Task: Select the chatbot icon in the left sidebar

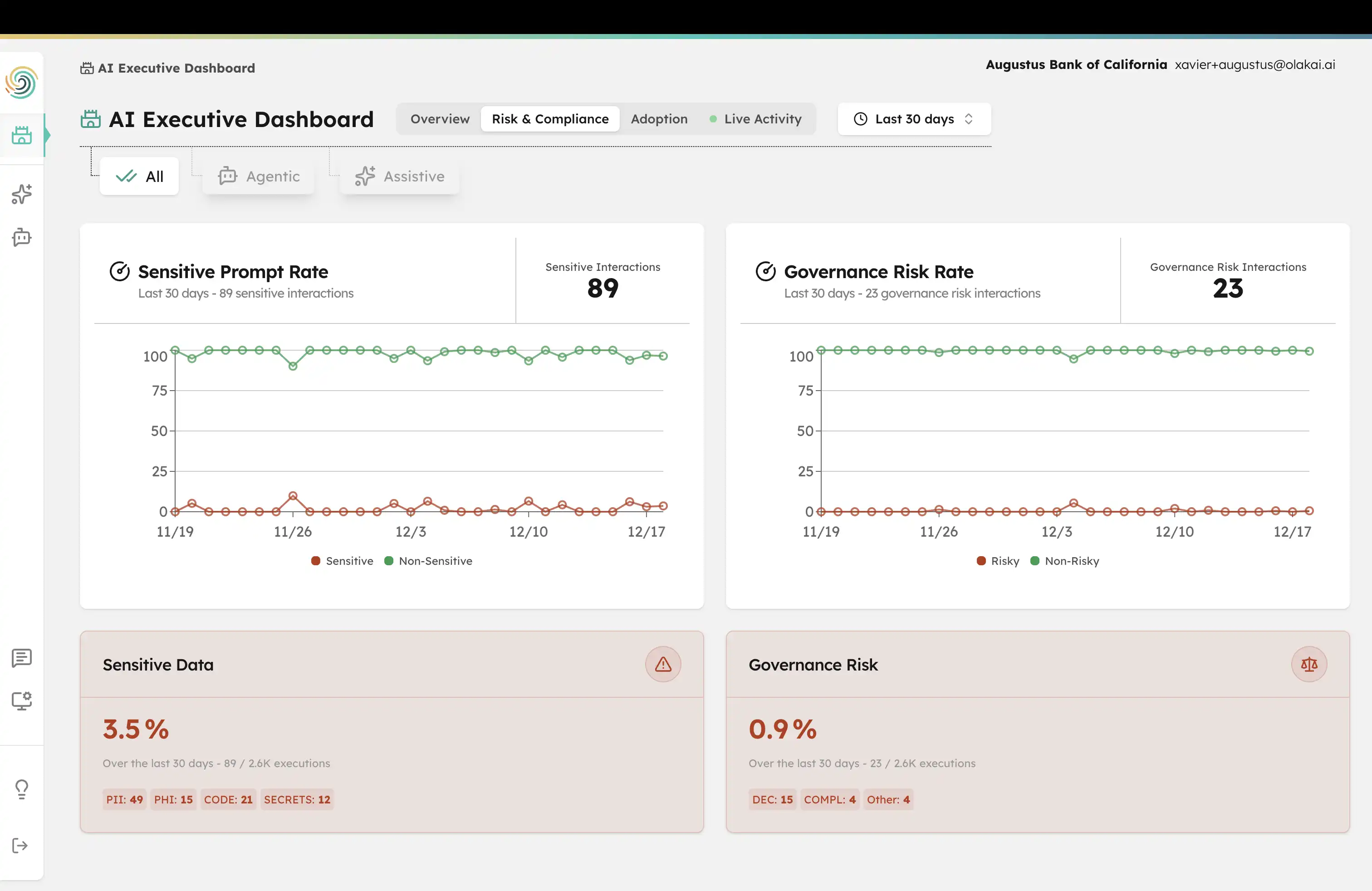Action: (21, 237)
